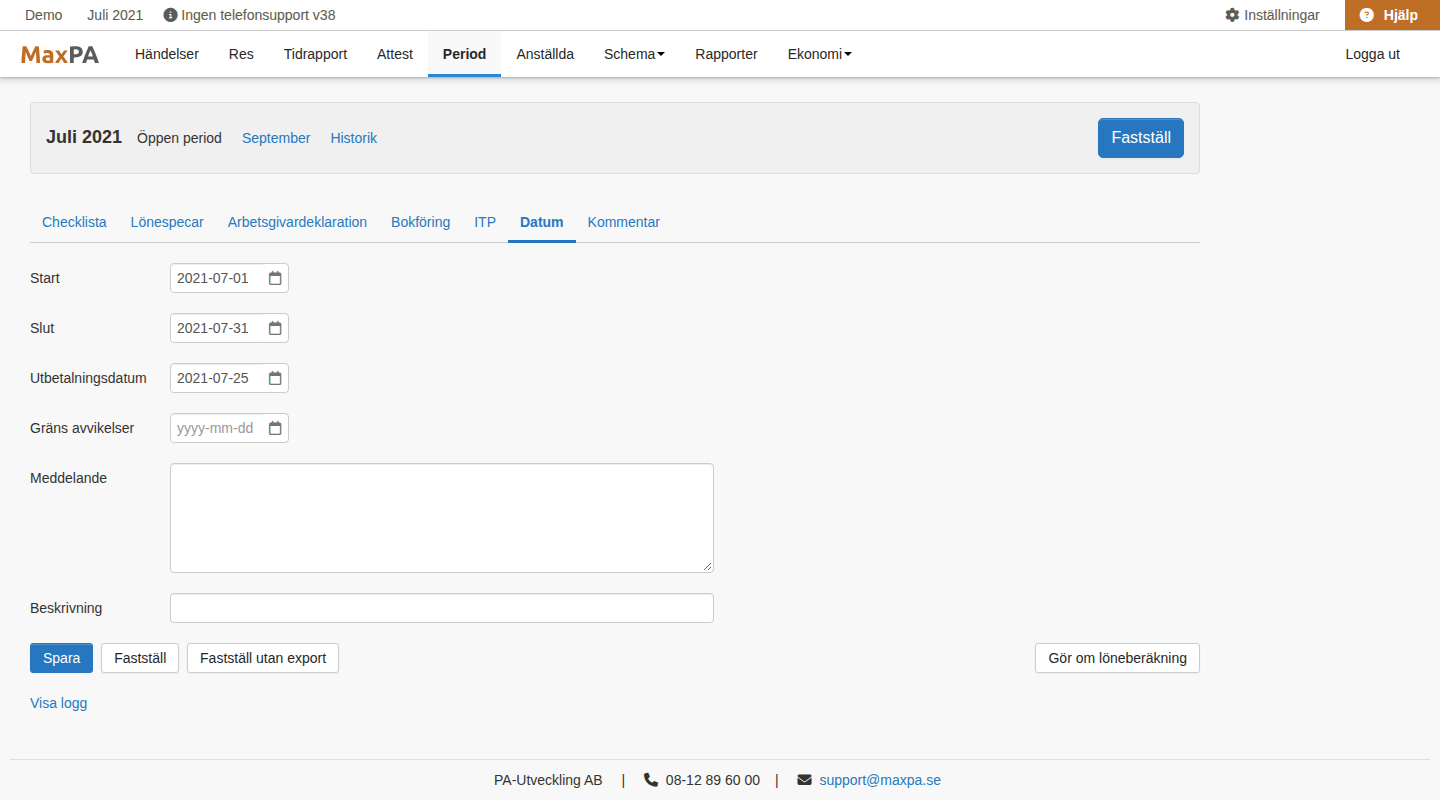The width and height of the screenshot is (1440, 800).
Task: Click the blue Spara button
Action: 61,658
